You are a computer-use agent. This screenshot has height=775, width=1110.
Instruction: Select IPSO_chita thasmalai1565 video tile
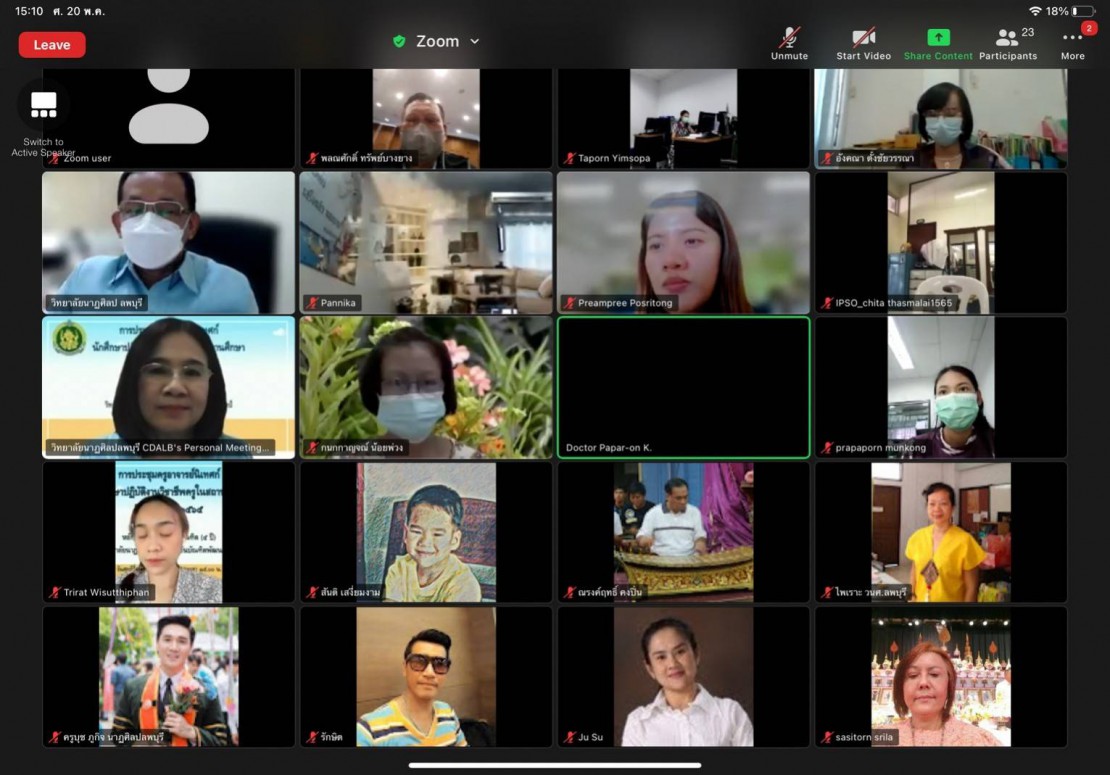[x=941, y=243]
